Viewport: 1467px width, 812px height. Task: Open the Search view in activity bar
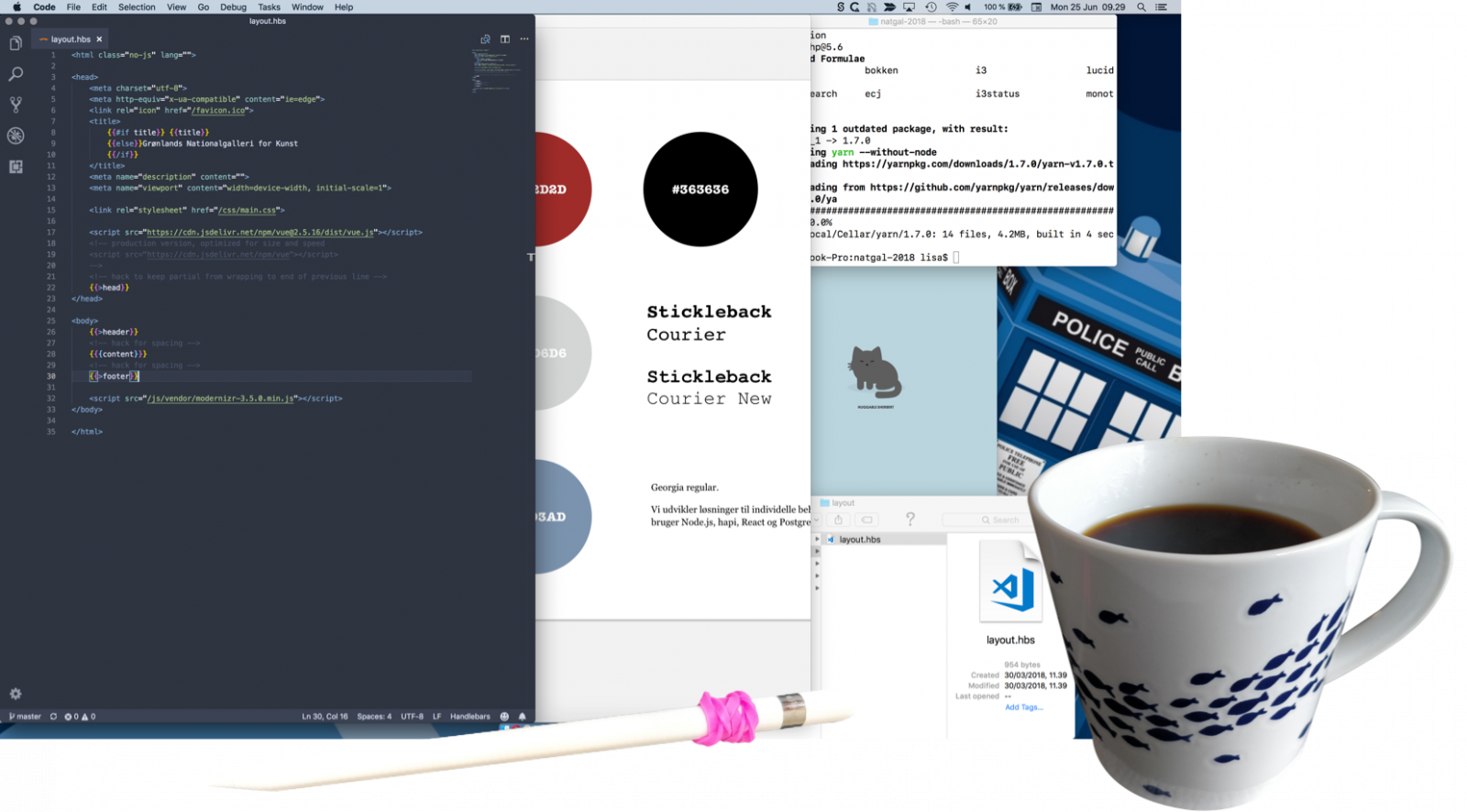(16, 74)
